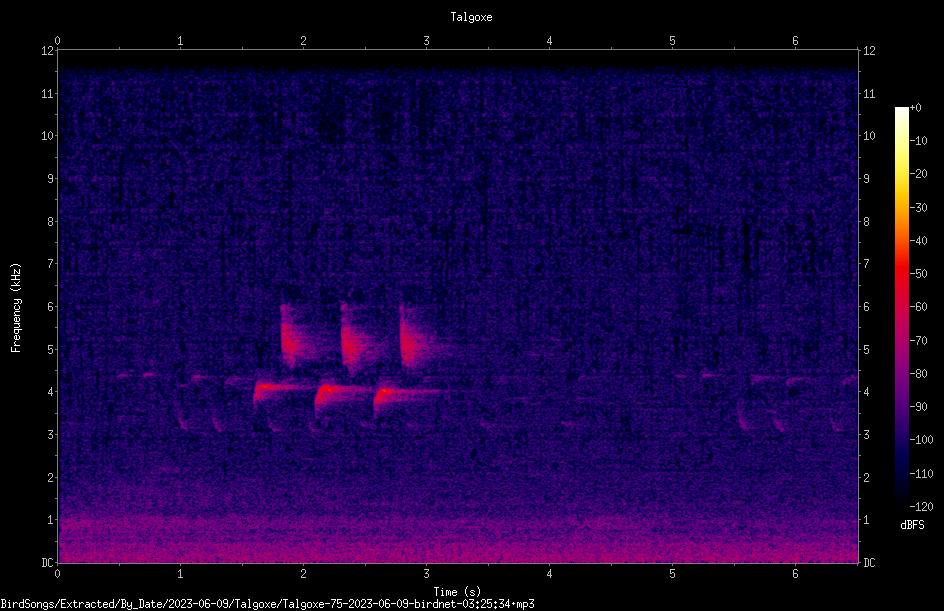Click the first bright 5 kHz call burst
944x611 pixels.
point(293,337)
